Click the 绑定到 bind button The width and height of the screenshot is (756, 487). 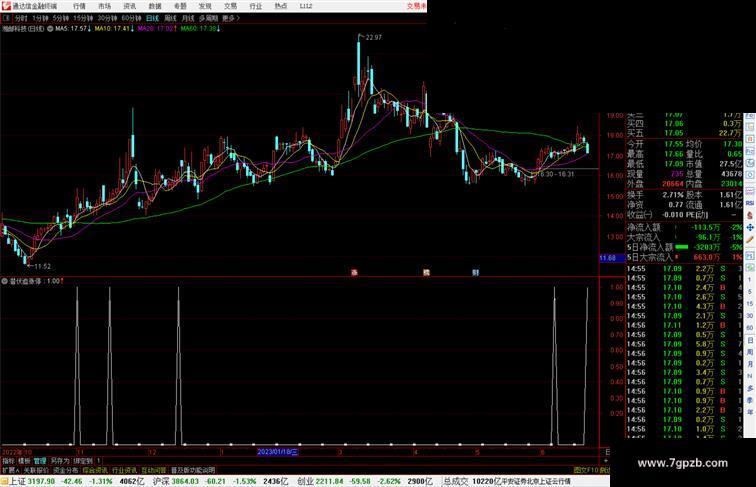tap(83, 461)
